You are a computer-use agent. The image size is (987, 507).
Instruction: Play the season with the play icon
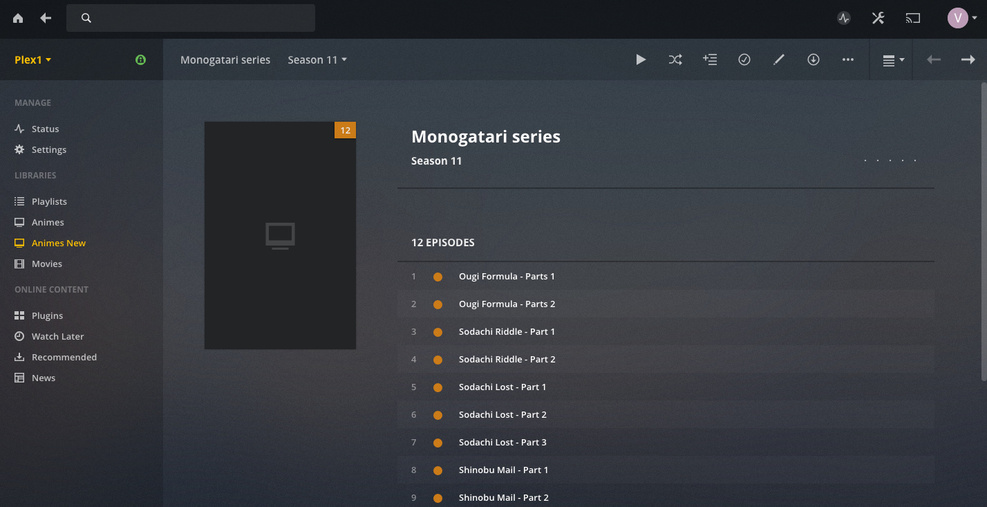pos(641,60)
